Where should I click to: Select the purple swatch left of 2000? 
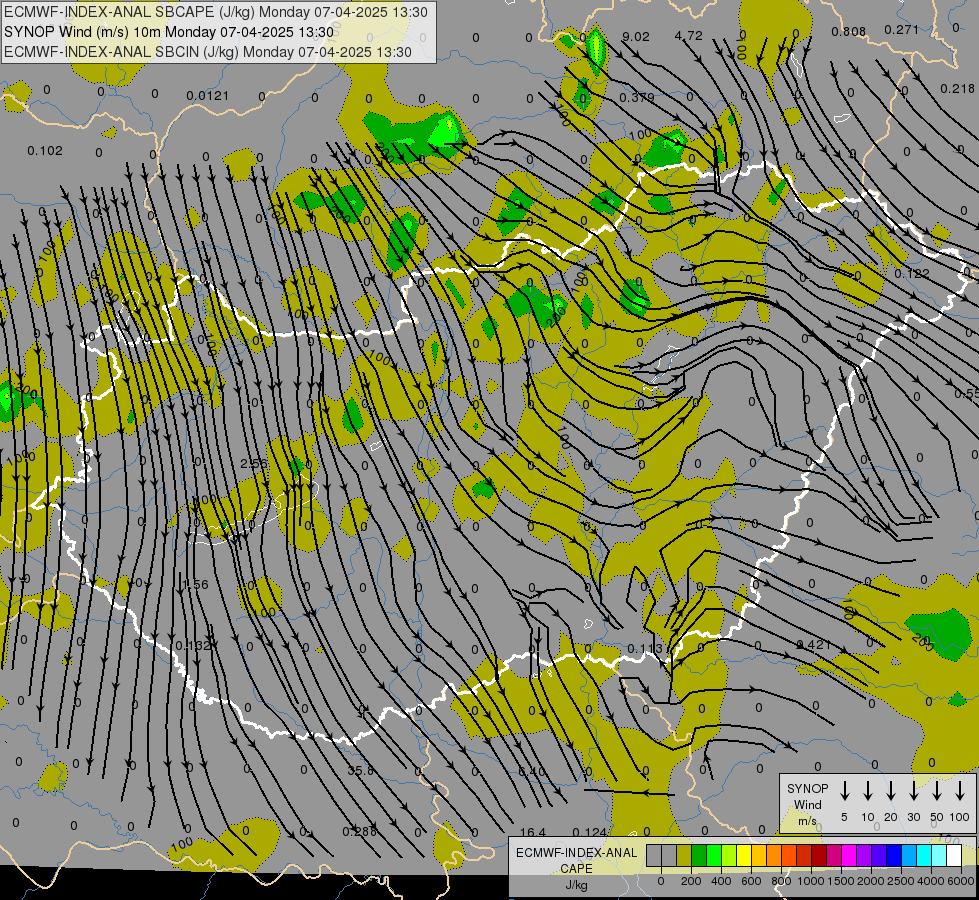(x=865, y=855)
